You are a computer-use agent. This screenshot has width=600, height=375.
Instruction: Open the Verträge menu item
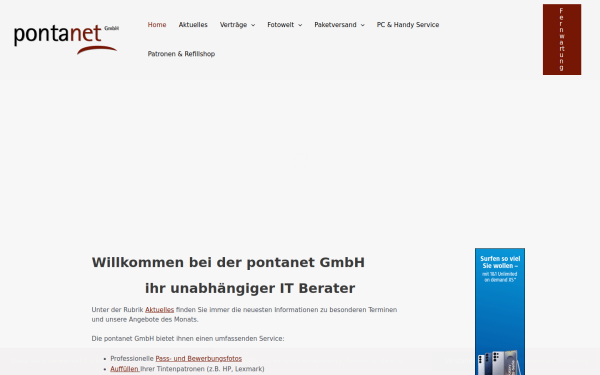tap(233, 25)
